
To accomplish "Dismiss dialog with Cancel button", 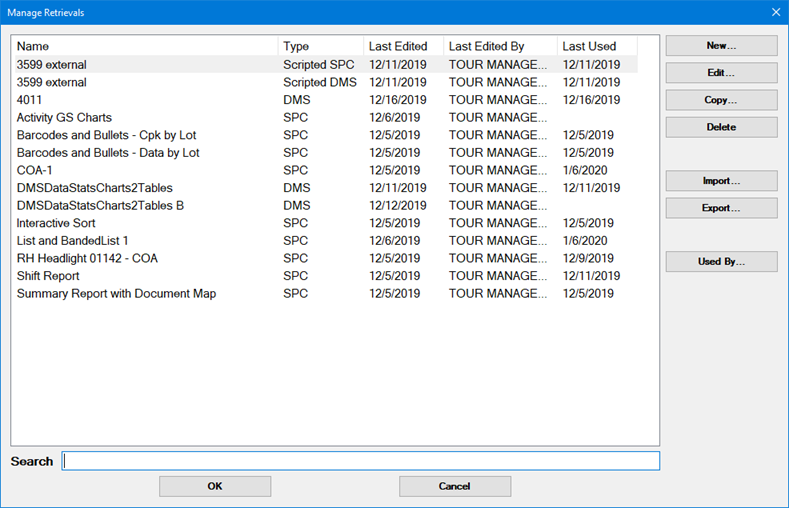I will (455, 486).
